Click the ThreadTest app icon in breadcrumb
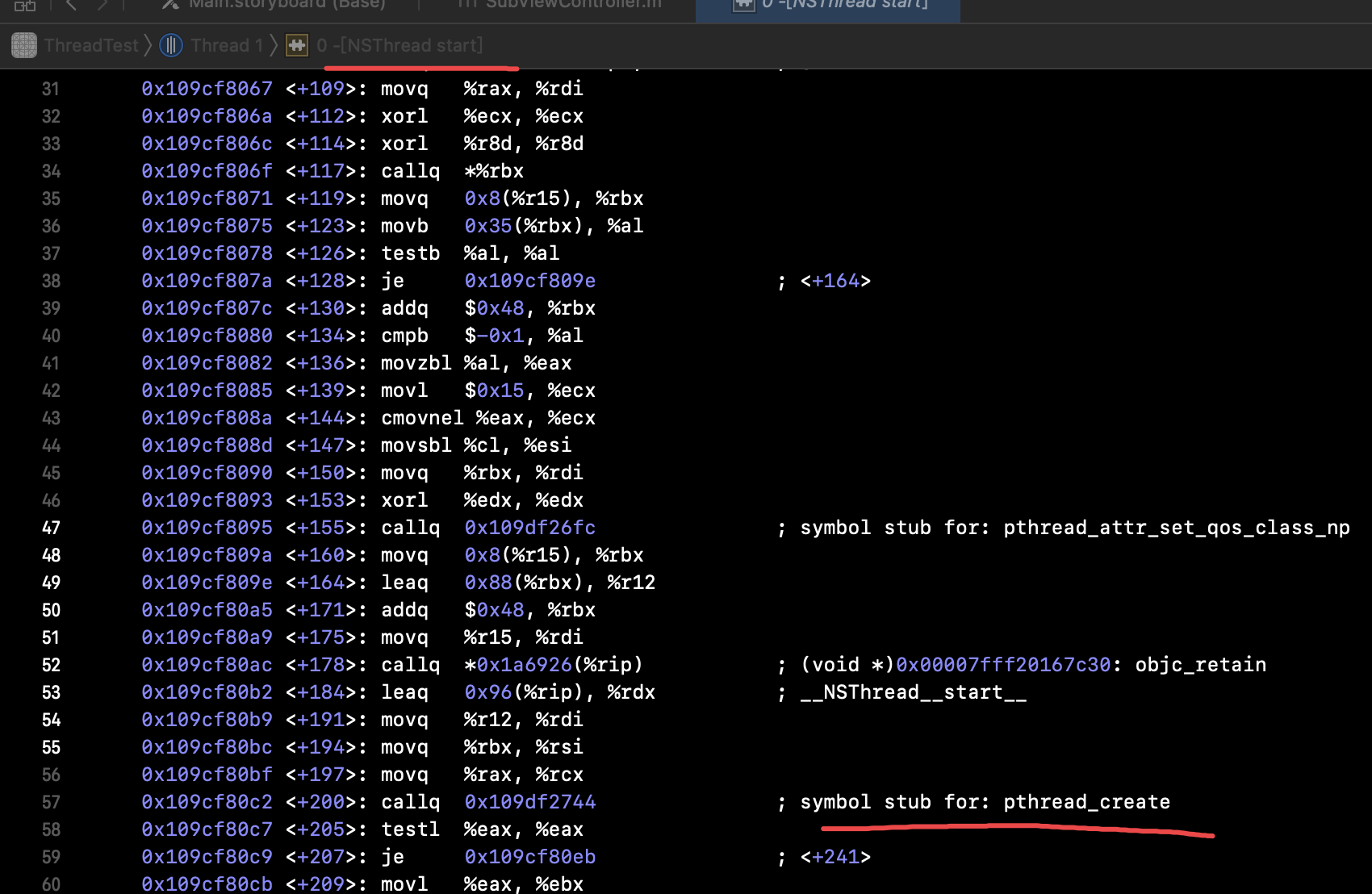Screen dimensions: 1372x894 point(24,45)
